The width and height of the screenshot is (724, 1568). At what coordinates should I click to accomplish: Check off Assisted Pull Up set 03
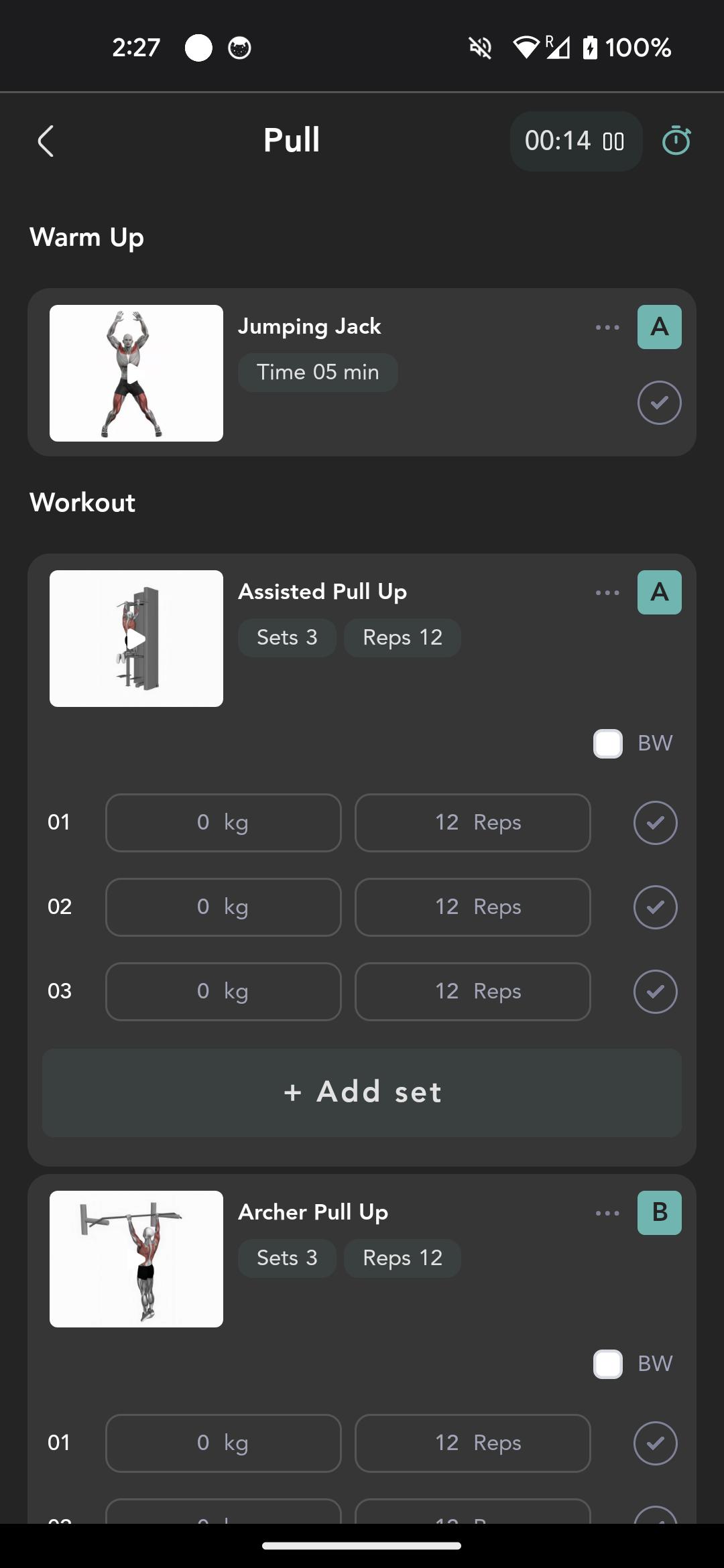(x=655, y=992)
